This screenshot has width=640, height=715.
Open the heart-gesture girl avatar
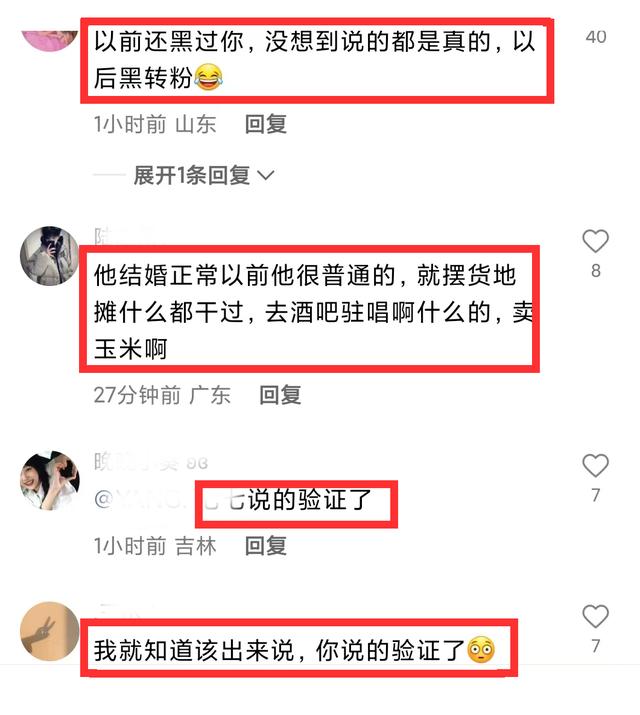(50, 480)
